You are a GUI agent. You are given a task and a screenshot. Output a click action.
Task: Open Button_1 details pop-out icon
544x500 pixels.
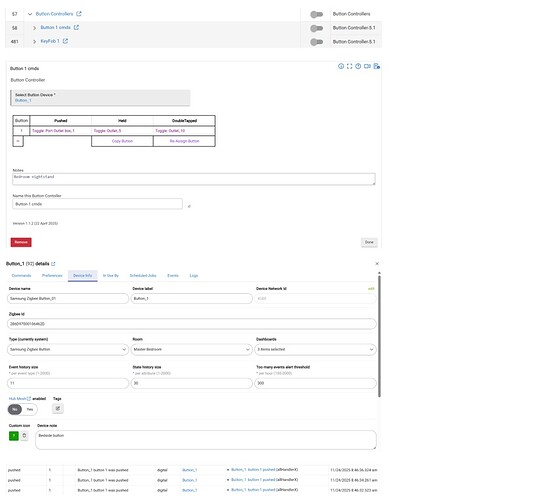tap(53, 264)
